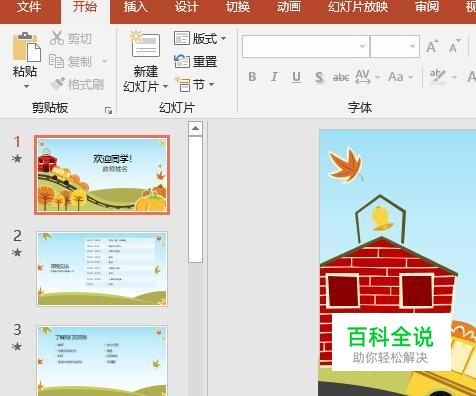476x396 pixels.
Task: Open the Layout (版式) menu
Action: click(200, 39)
